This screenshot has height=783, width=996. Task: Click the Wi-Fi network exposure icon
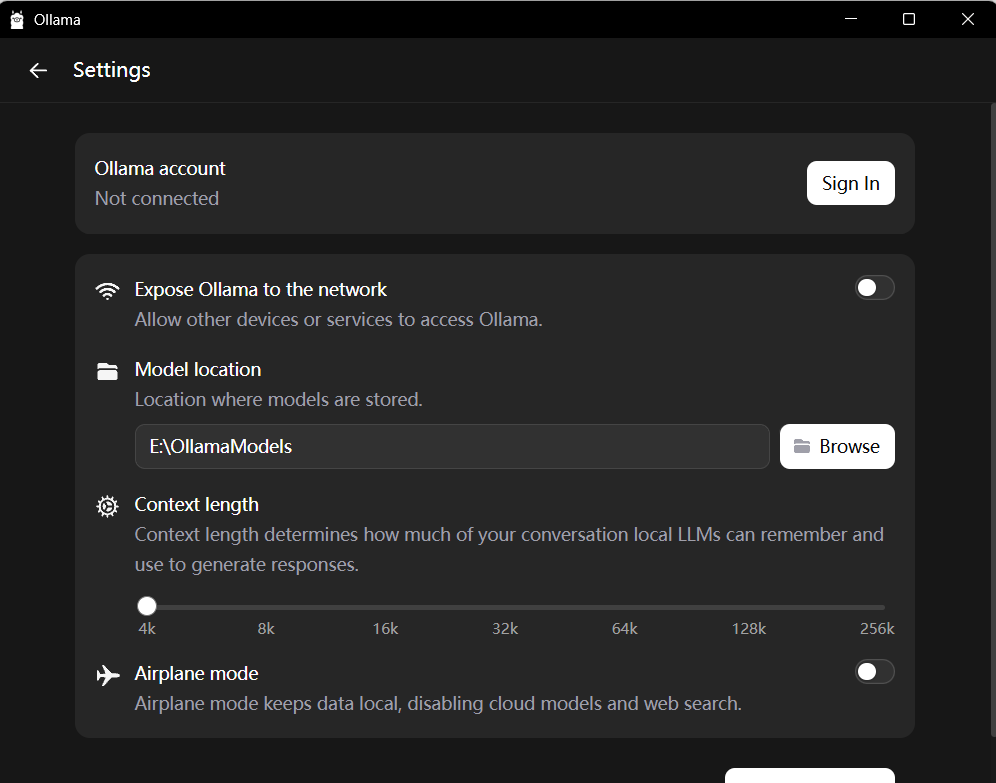tap(107, 290)
